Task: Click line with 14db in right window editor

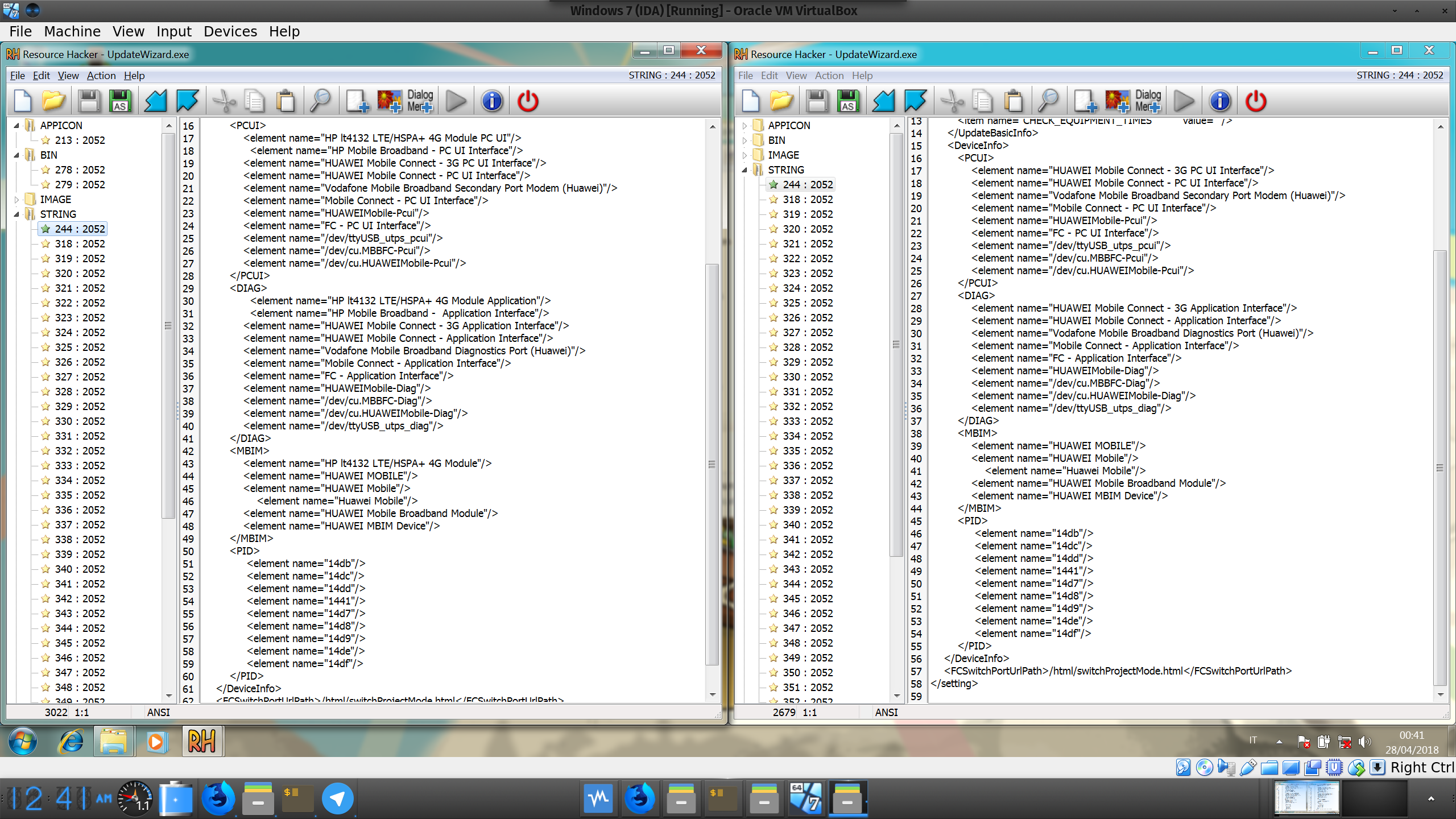Action: click(1034, 533)
